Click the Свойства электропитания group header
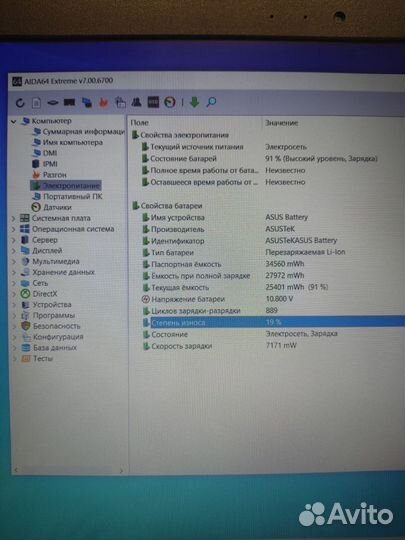Viewport: 405px width, 540px height. pyautogui.click(x=180, y=135)
